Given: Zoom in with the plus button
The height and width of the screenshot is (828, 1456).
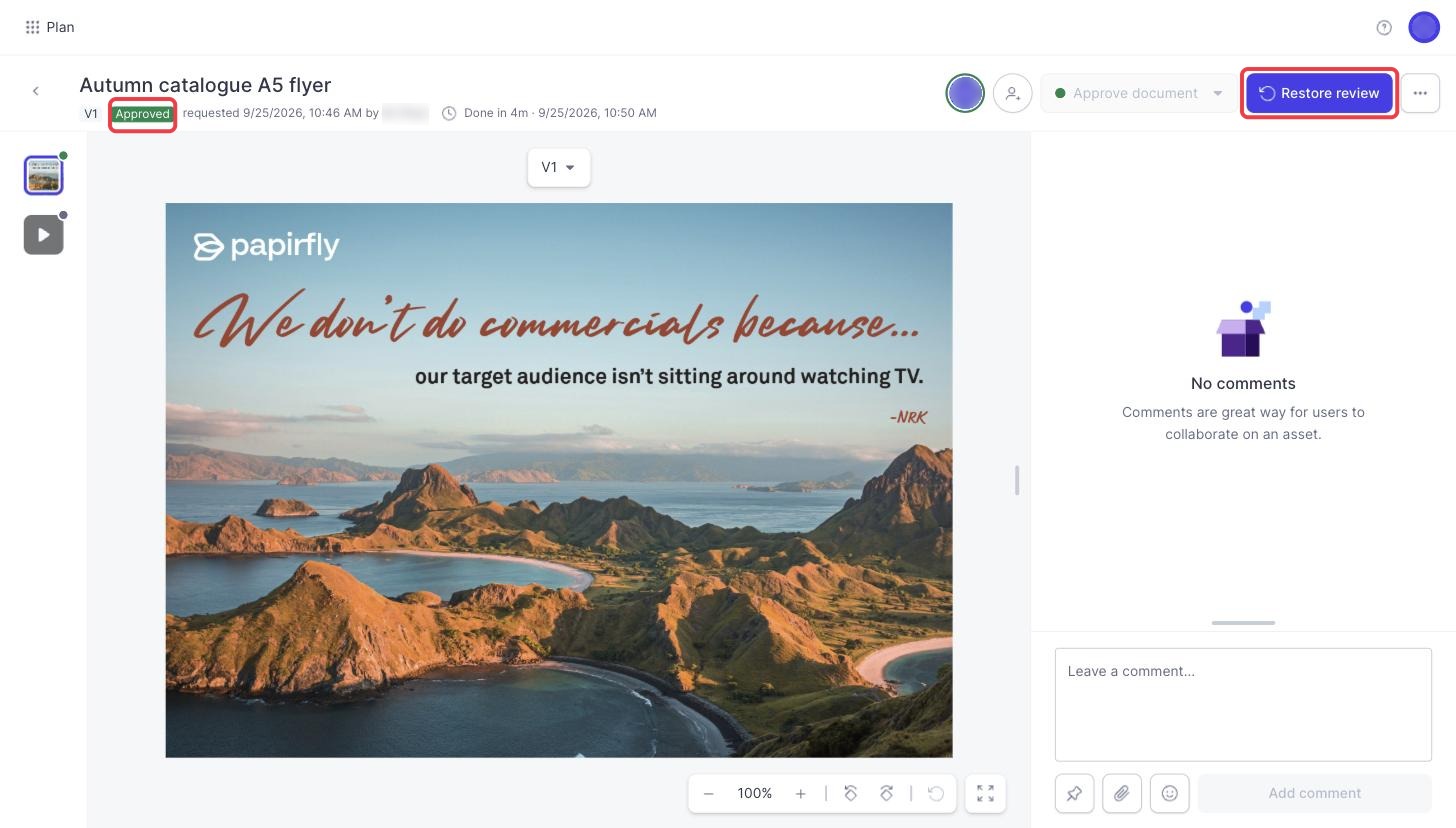Looking at the screenshot, I should (x=800, y=793).
